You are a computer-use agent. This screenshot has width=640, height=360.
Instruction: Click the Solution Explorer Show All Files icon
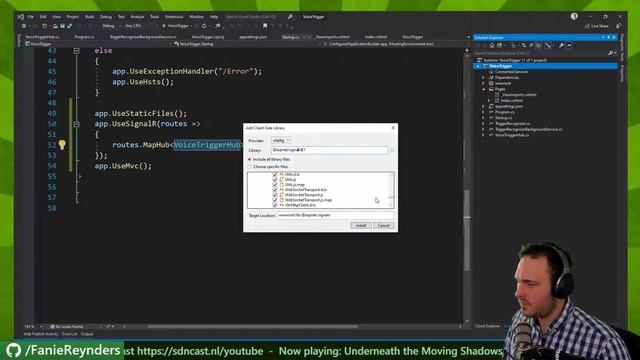(538, 45)
